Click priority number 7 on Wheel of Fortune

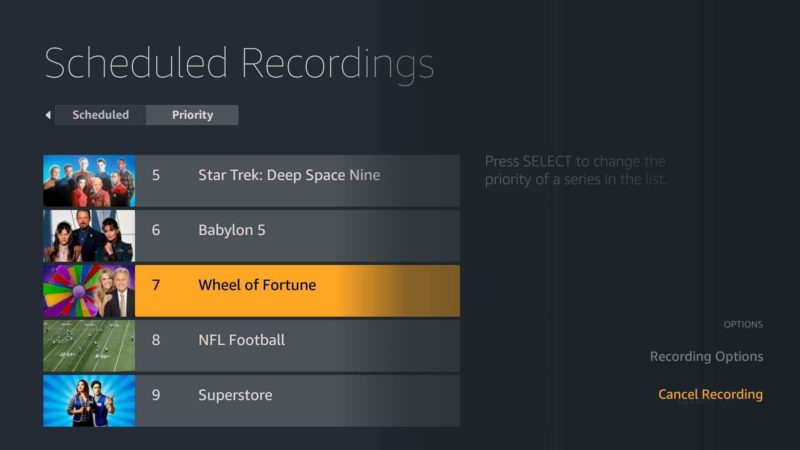coord(156,285)
